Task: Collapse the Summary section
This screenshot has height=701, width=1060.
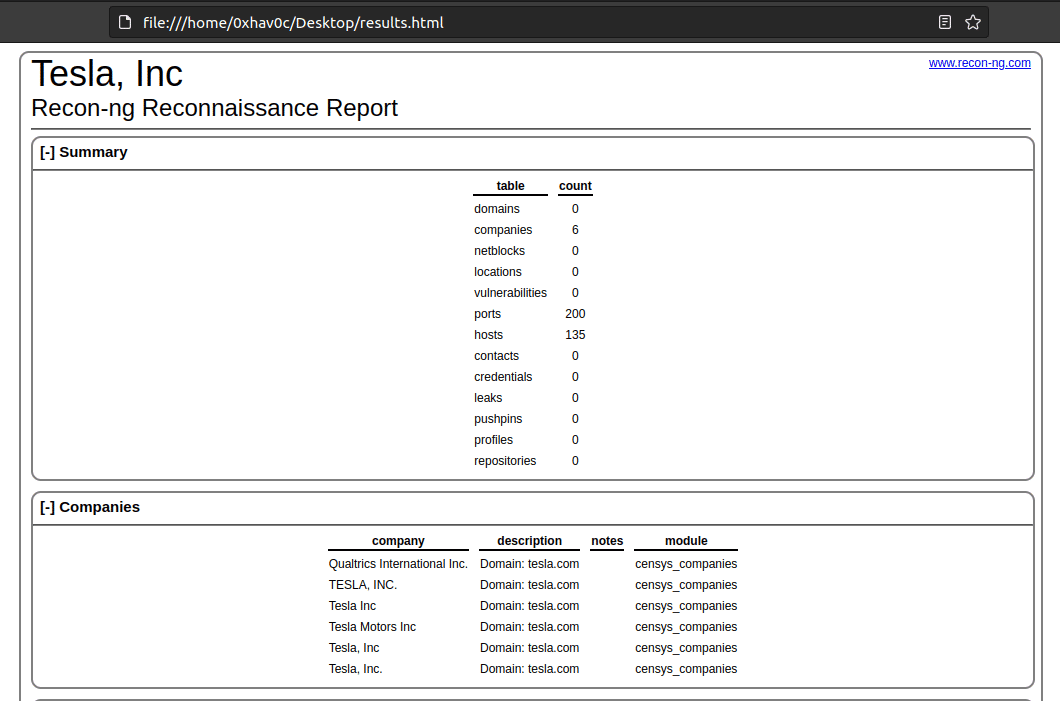Action: [47, 153]
